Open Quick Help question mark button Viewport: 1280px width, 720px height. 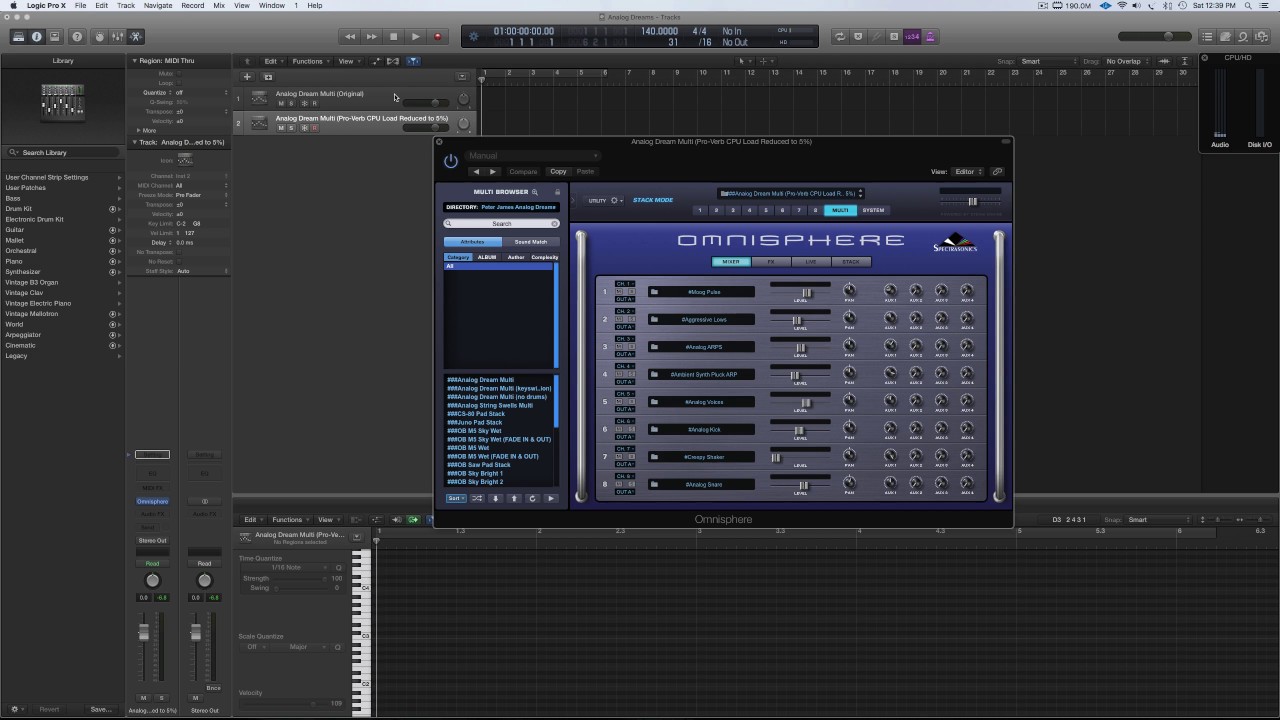click(x=77, y=37)
